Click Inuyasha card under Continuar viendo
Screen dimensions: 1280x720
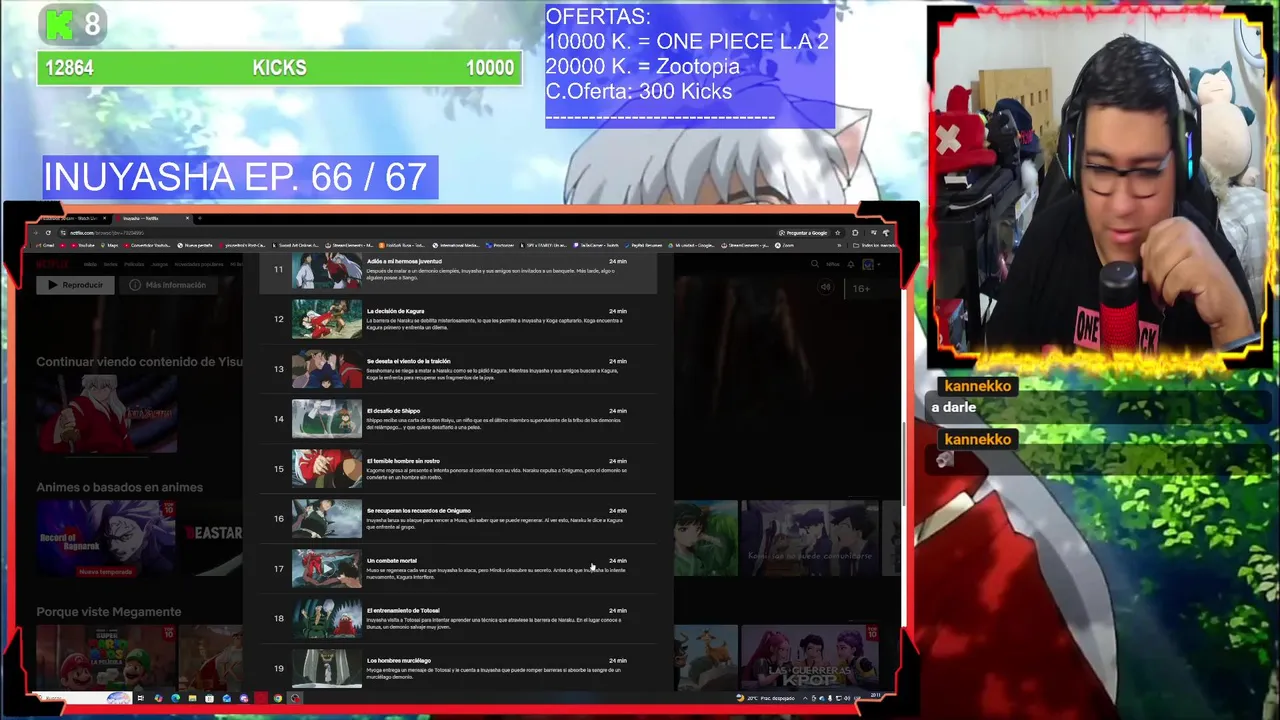click(x=107, y=414)
